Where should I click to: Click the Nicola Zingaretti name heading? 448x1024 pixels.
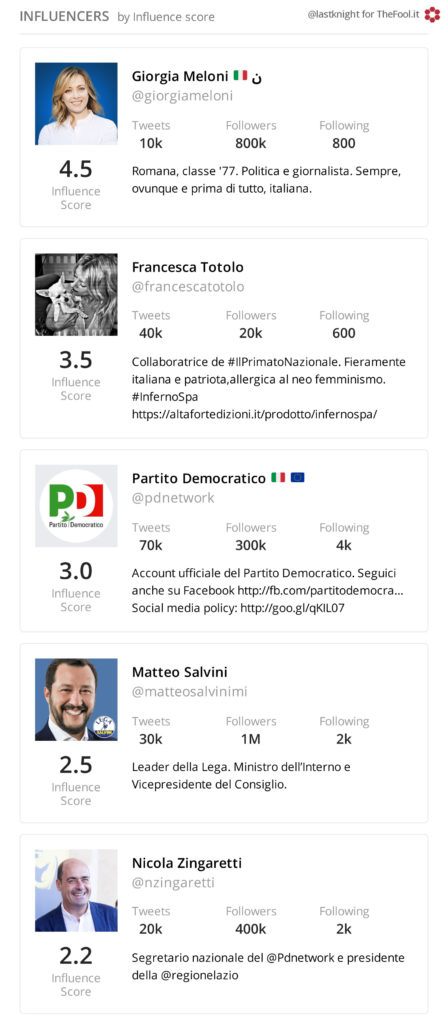pyautogui.click(x=187, y=863)
